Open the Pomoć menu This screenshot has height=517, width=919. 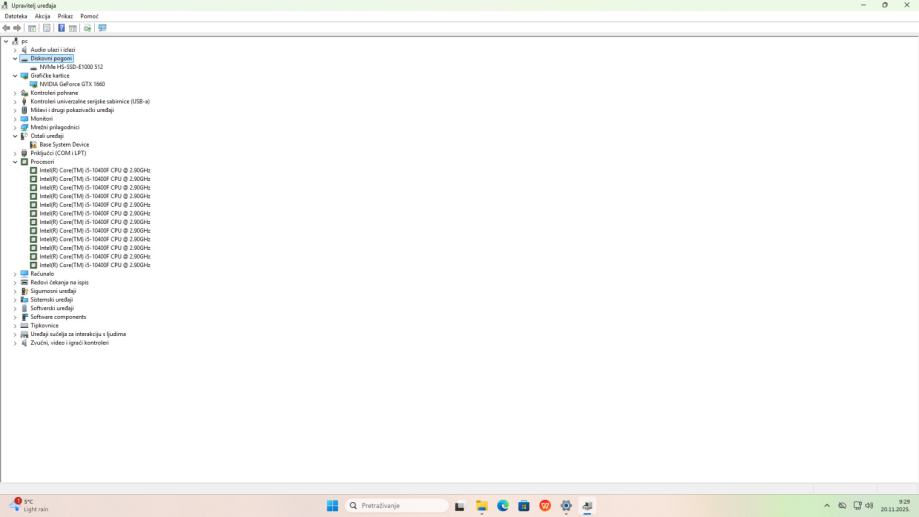90,16
